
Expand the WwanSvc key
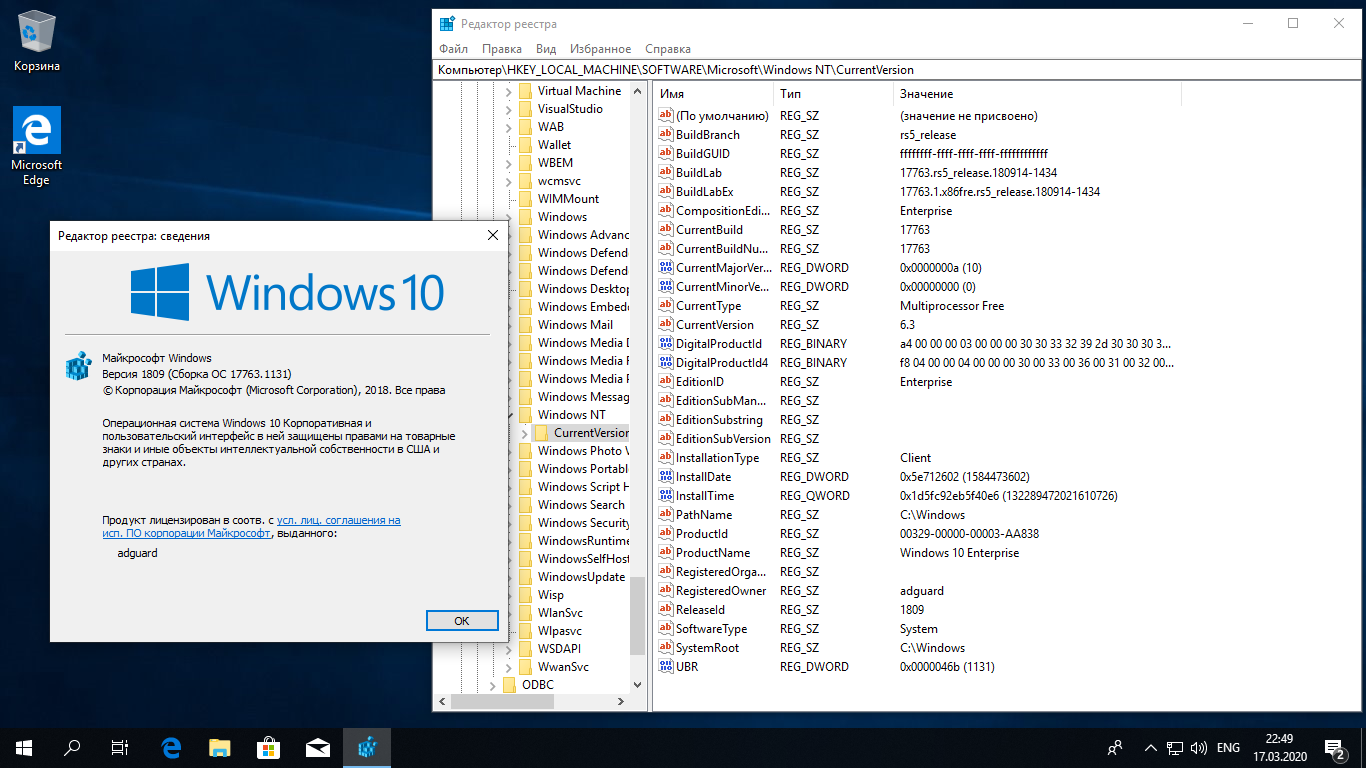click(508, 667)
